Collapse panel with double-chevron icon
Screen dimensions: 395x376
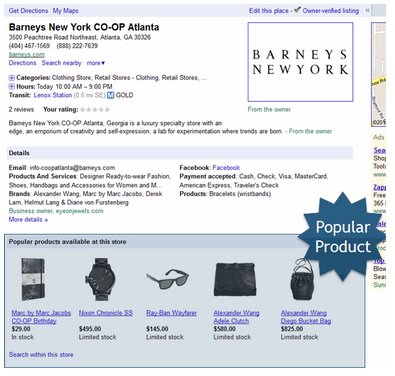pyautogui.click(x=367, y=10)
